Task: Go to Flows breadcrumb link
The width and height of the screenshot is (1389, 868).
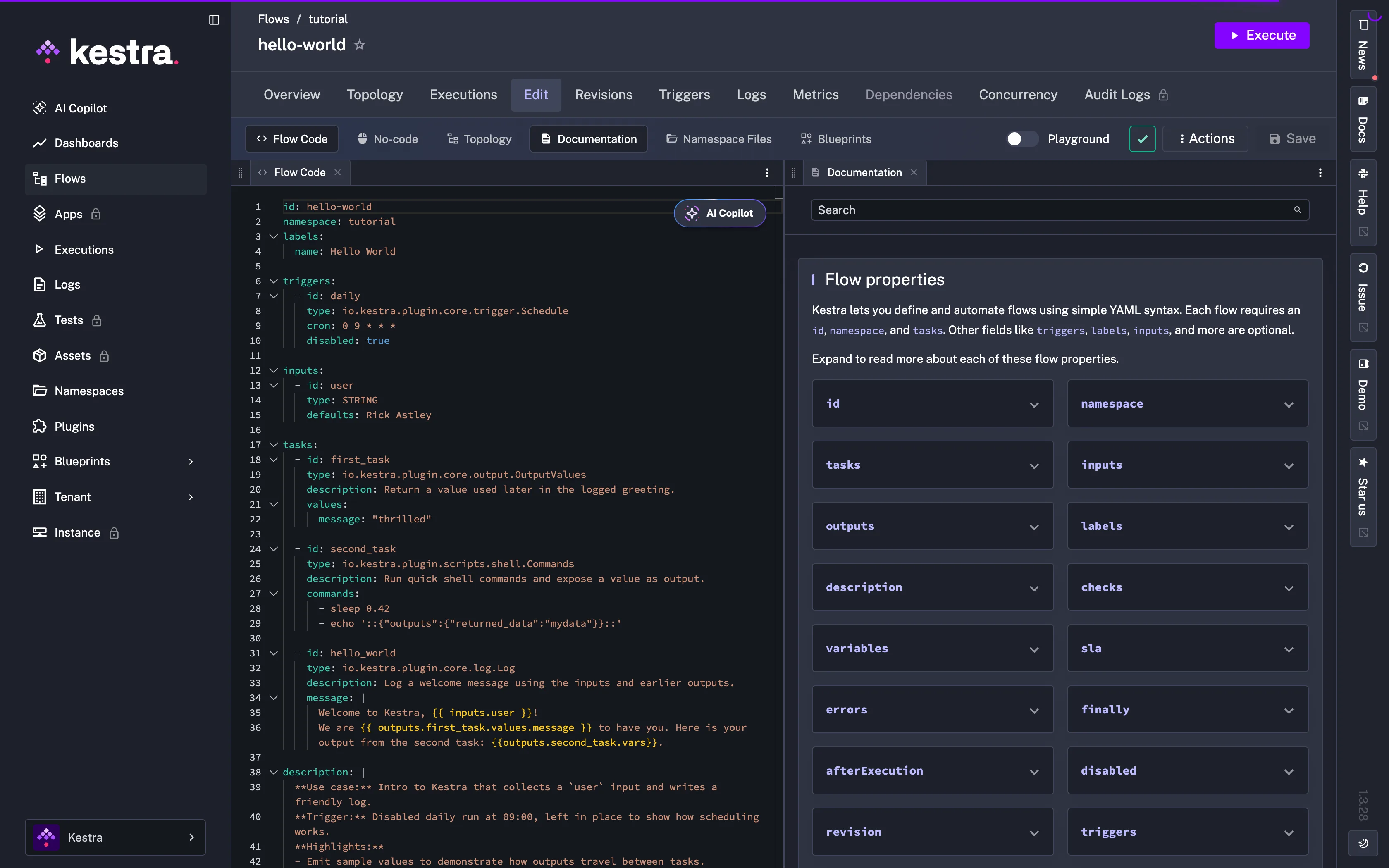Action: (273, 19)
